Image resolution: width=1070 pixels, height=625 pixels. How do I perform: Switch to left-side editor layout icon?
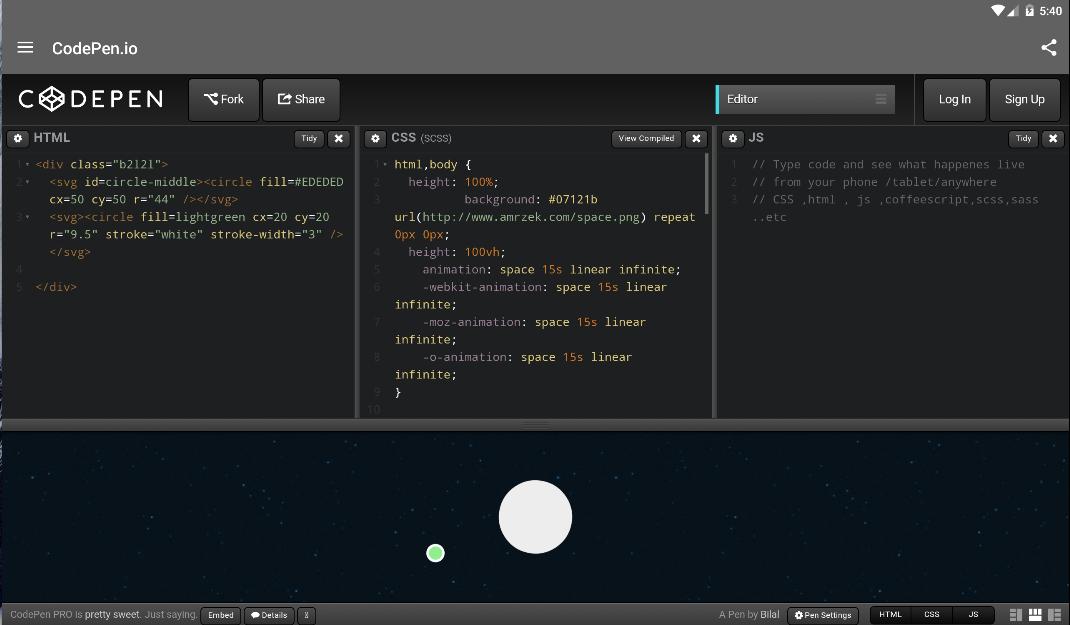pyautogui.click(x=1015, y=615)
